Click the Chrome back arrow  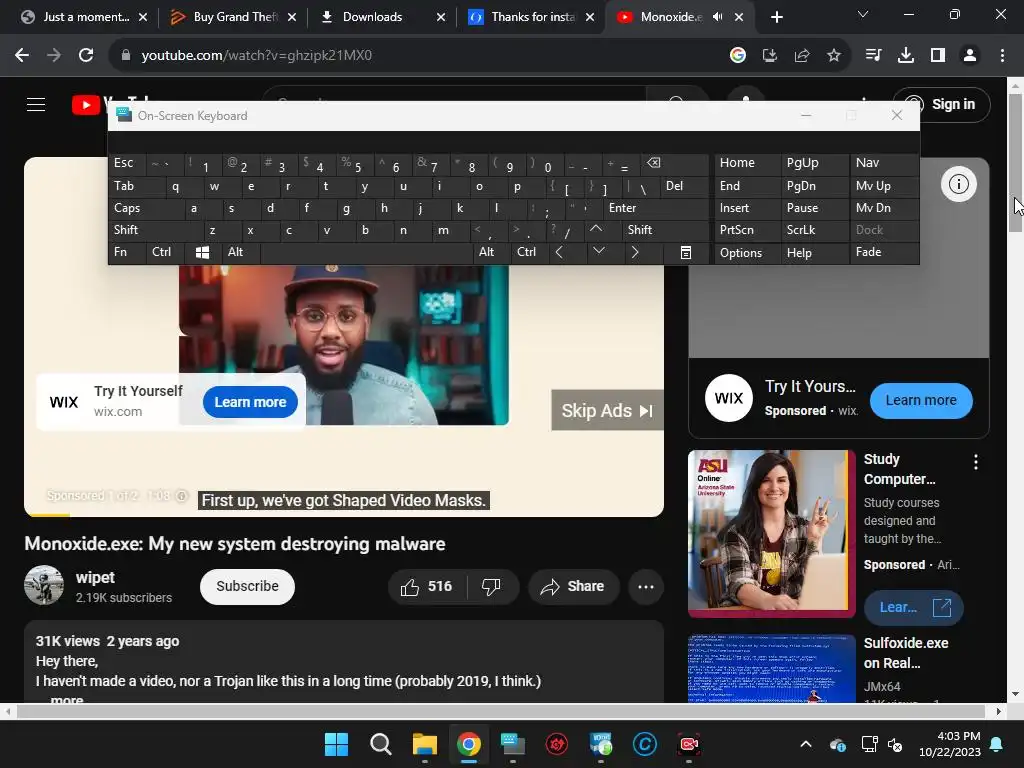(x=22, y=56)
